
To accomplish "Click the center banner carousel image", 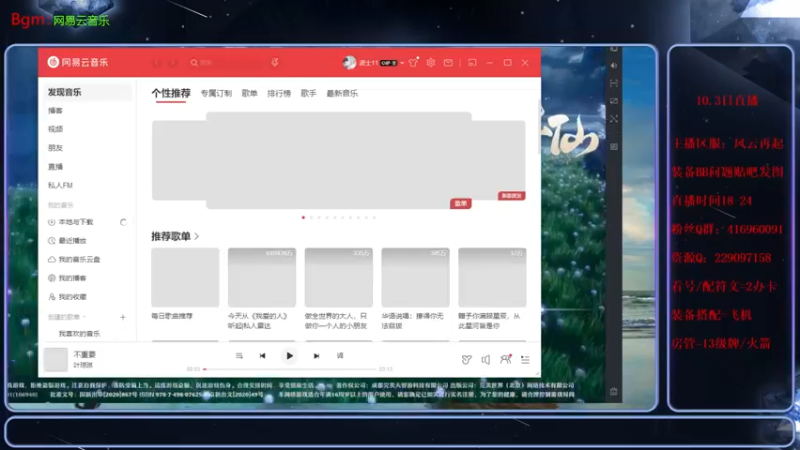I will click(x=339, y=160).
